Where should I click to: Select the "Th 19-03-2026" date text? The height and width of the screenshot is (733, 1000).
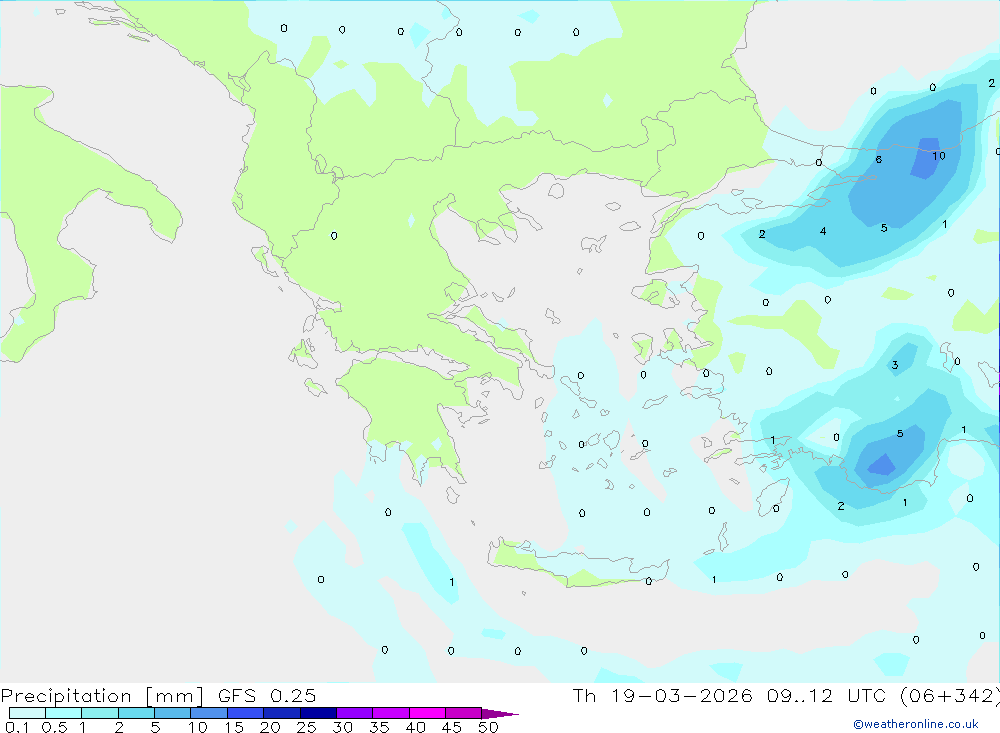pyautogui.click(x=662, y=695)
